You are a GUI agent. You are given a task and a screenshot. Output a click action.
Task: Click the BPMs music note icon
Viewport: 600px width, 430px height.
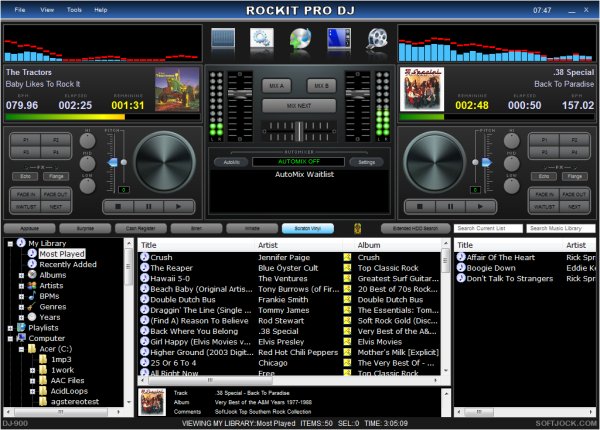(32, 296)
